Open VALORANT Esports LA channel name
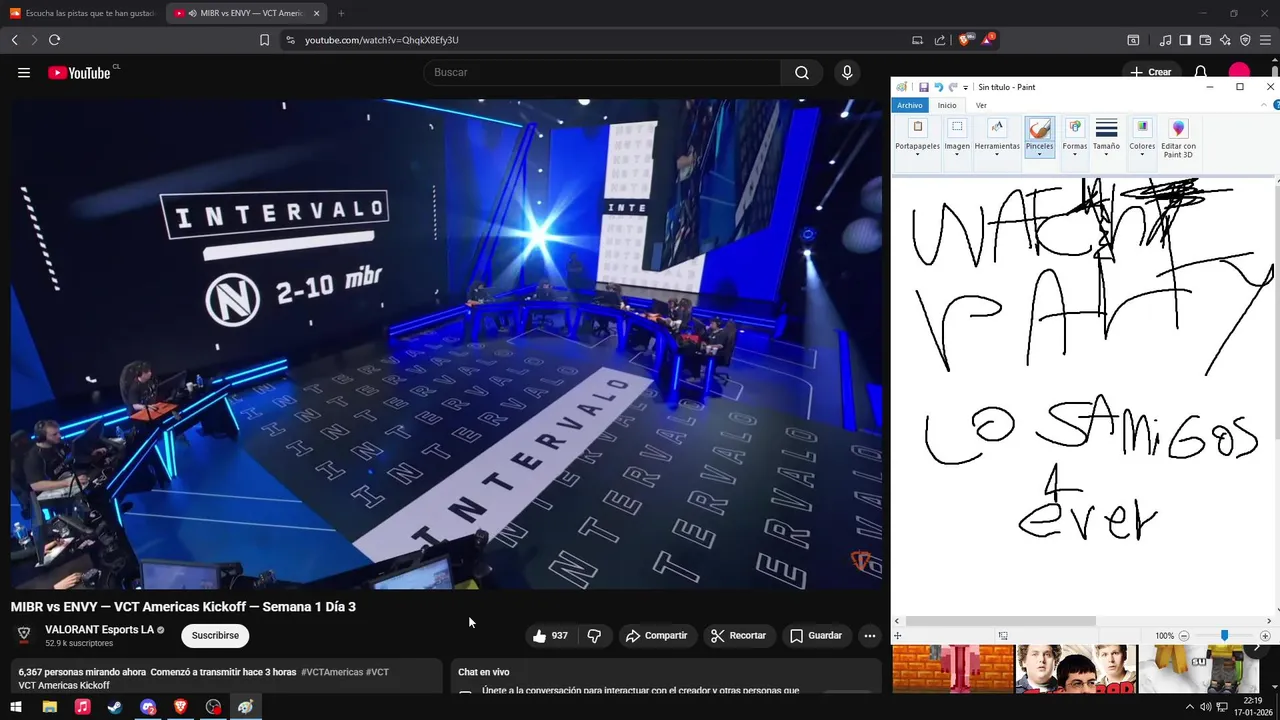1280x720 pixels. coord(100,630)
